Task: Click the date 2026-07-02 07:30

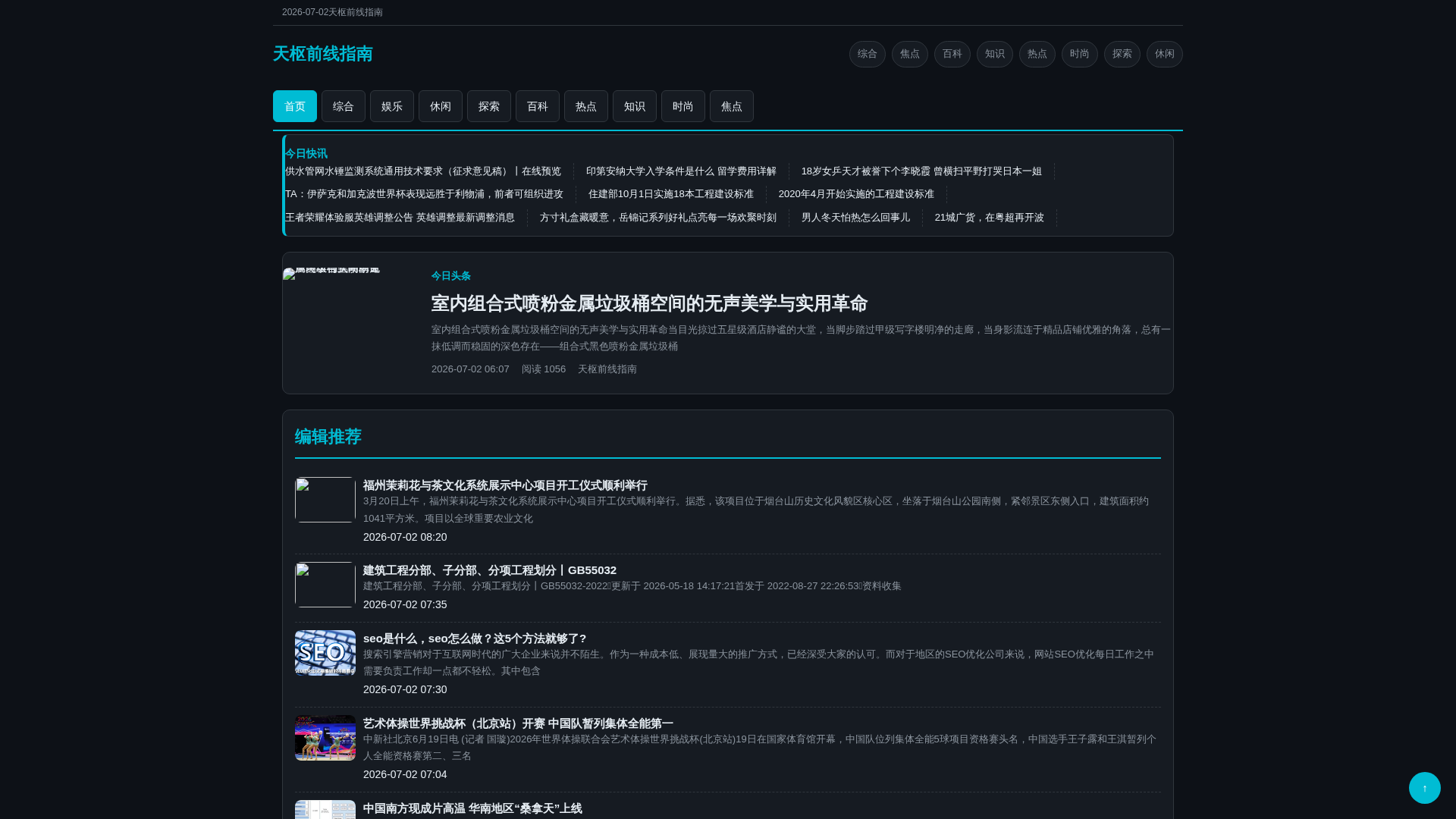Action: (405, 689)
